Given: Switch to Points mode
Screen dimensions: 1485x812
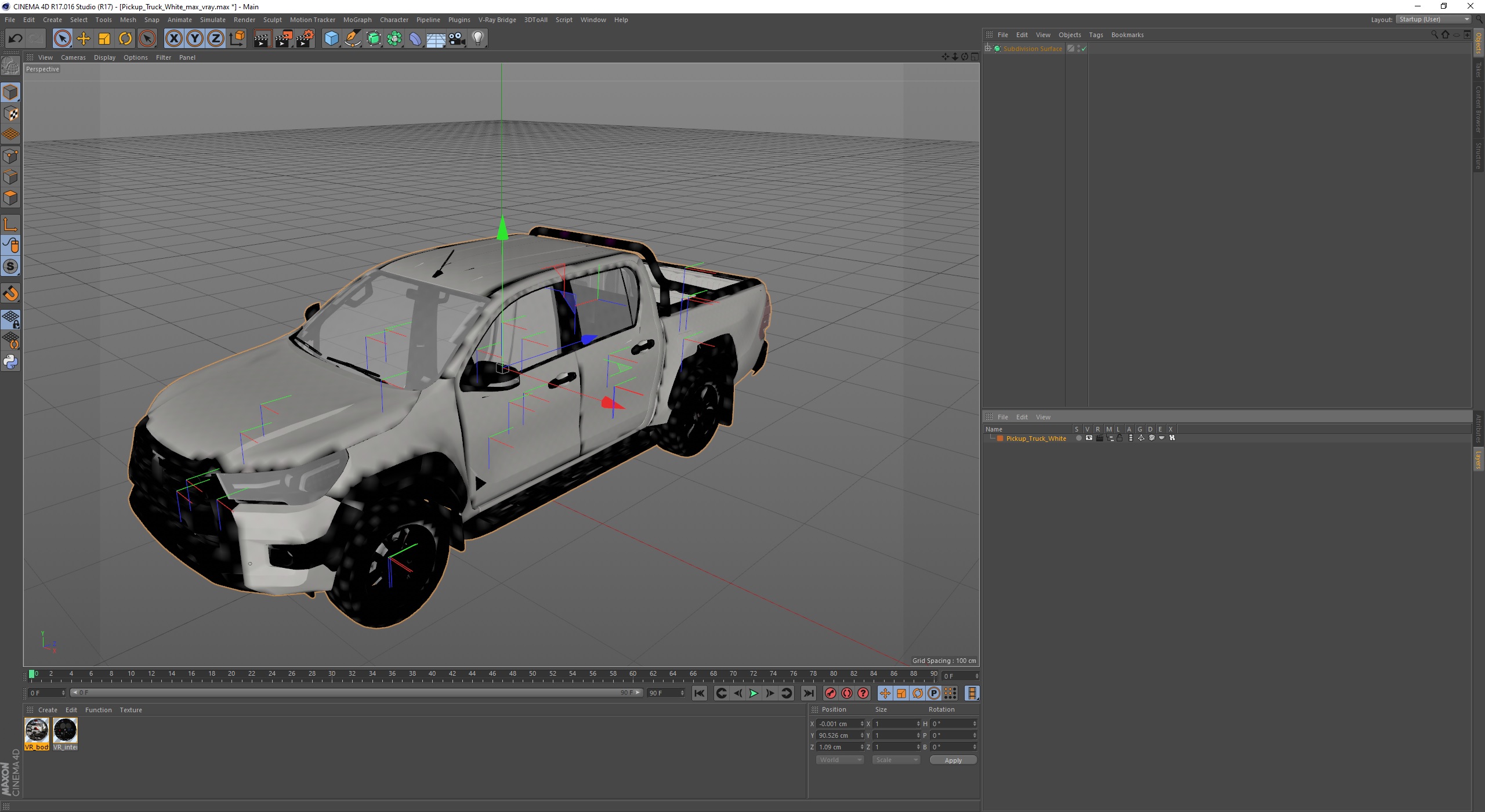Looking at the screenshot, I should 10,156.
